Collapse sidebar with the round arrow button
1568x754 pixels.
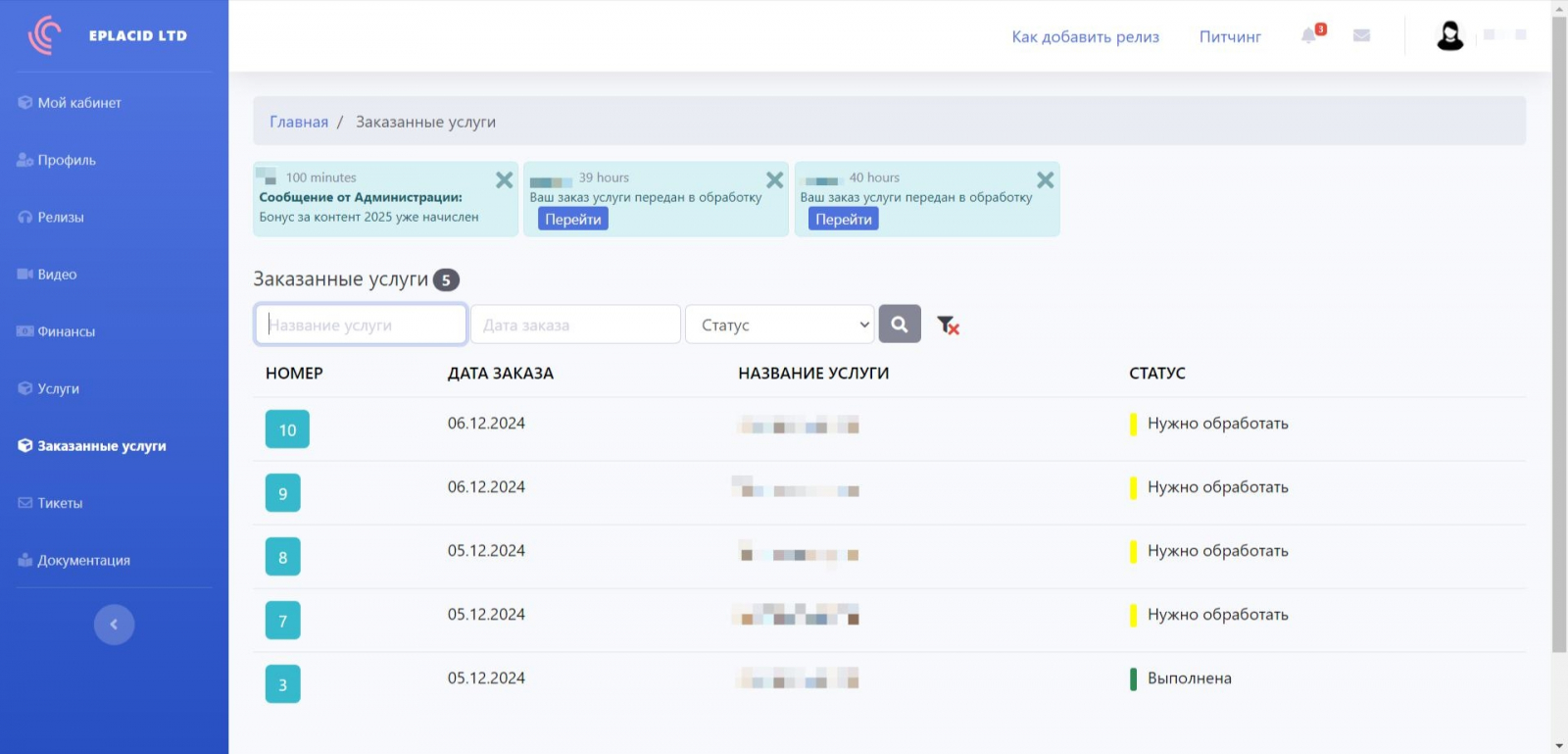(114, 625)
